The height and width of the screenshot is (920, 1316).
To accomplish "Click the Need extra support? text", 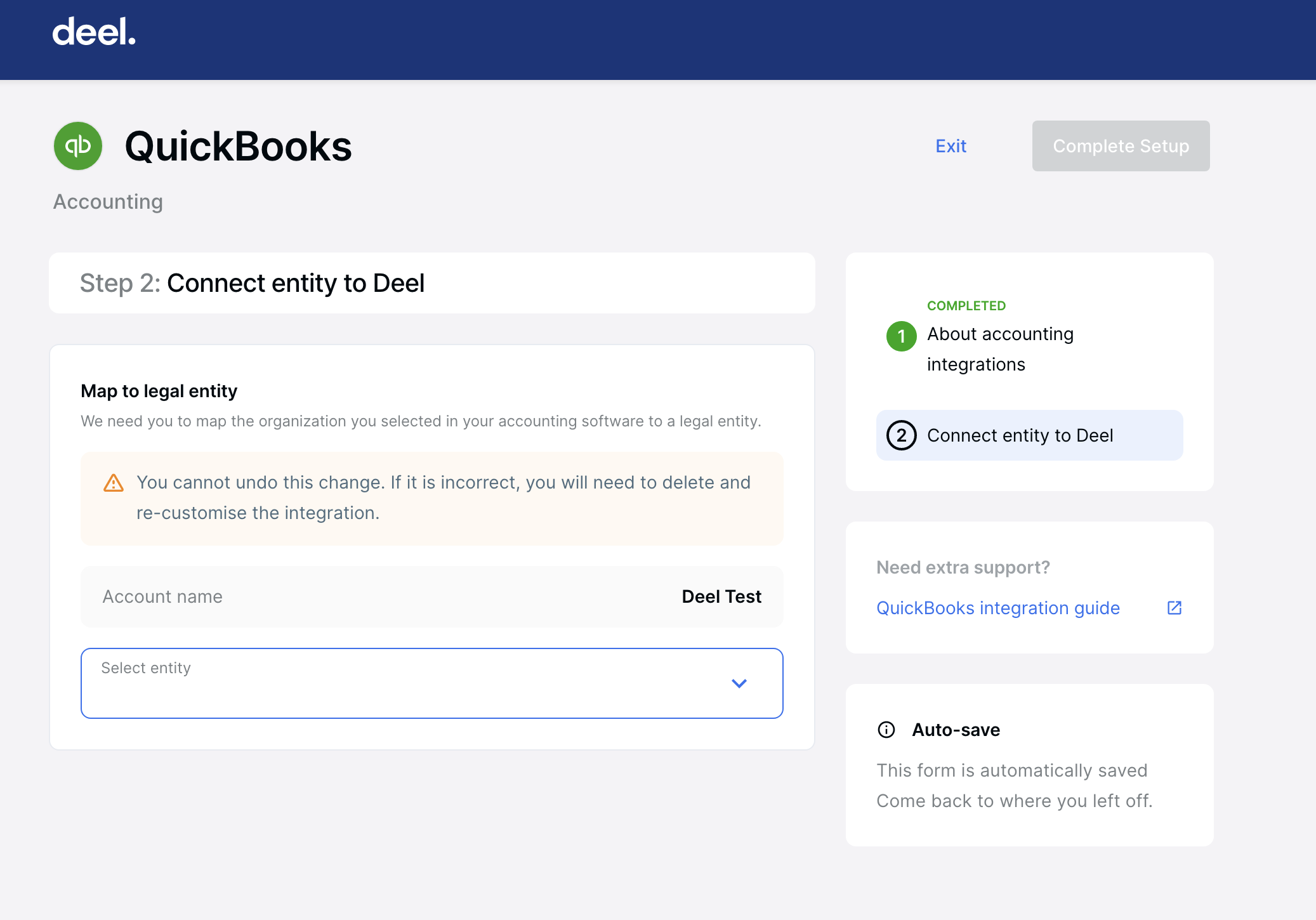I will [963, 567].
